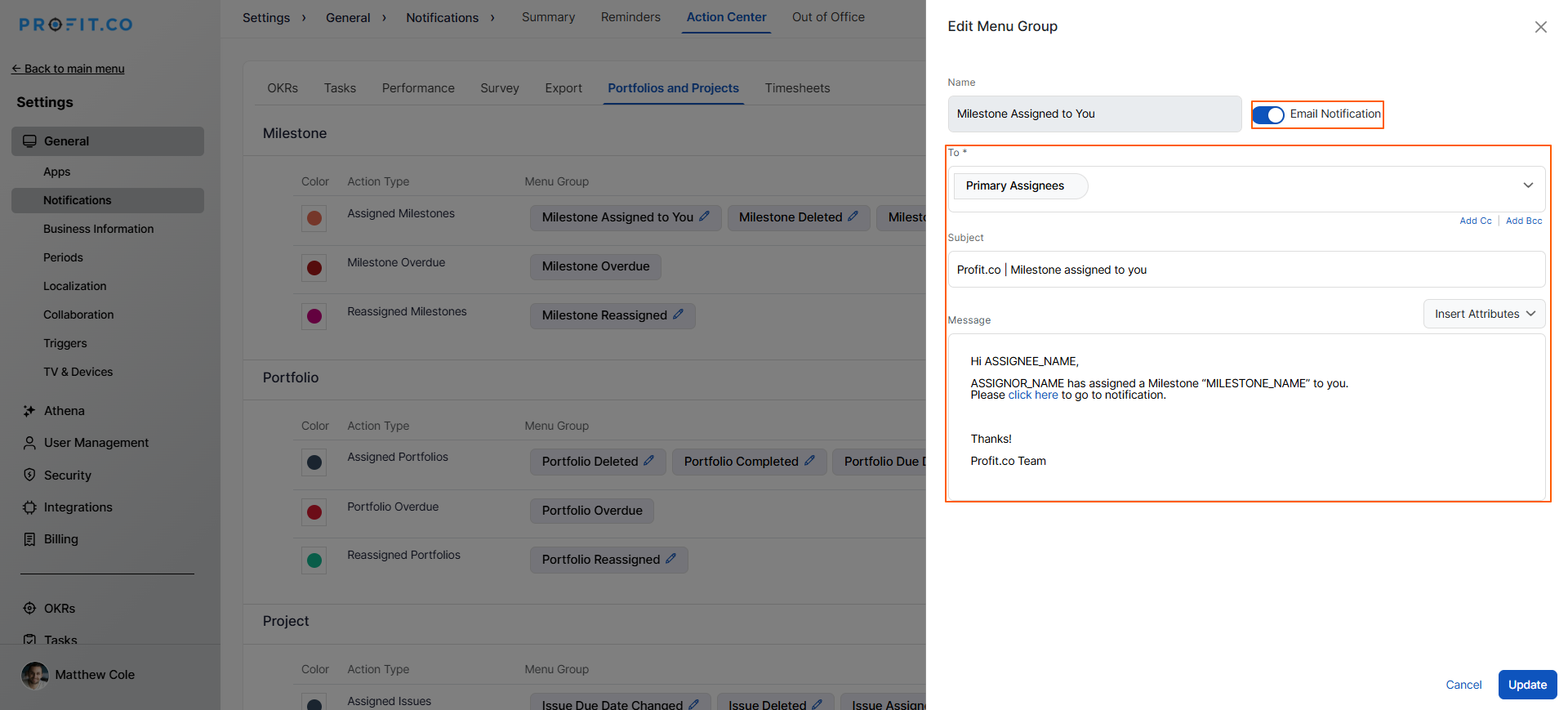Open the Reminders tab

tap(630, 17)
